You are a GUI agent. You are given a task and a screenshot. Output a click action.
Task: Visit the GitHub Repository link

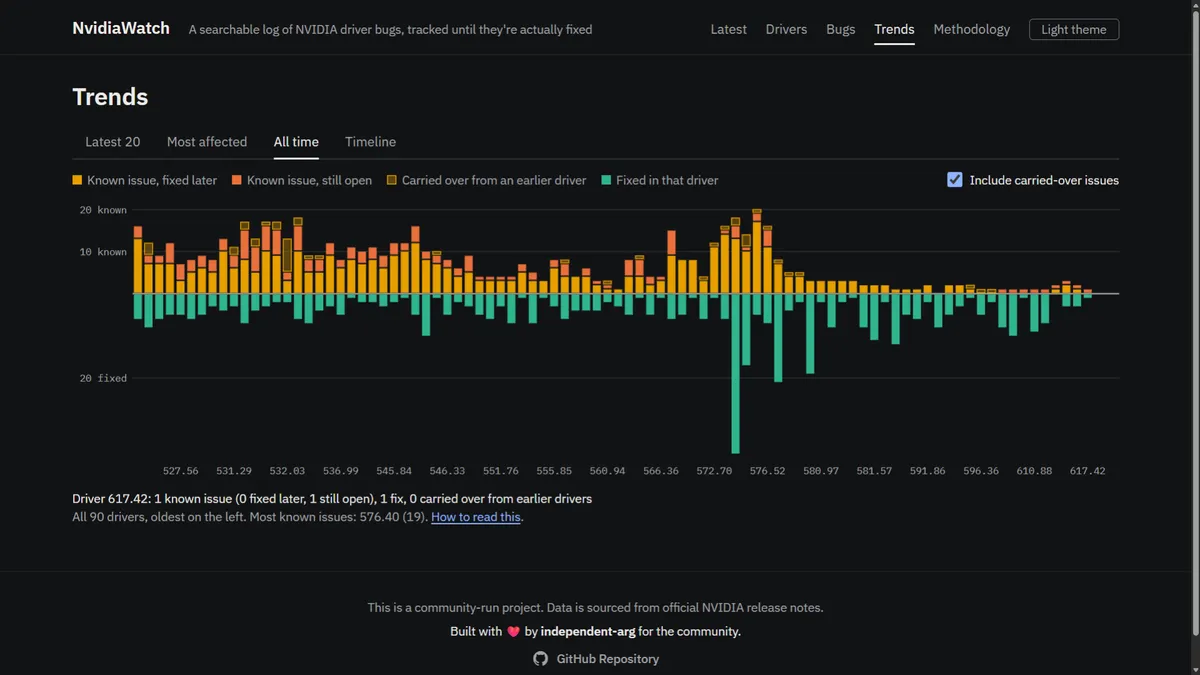click(x=608, y=659)
